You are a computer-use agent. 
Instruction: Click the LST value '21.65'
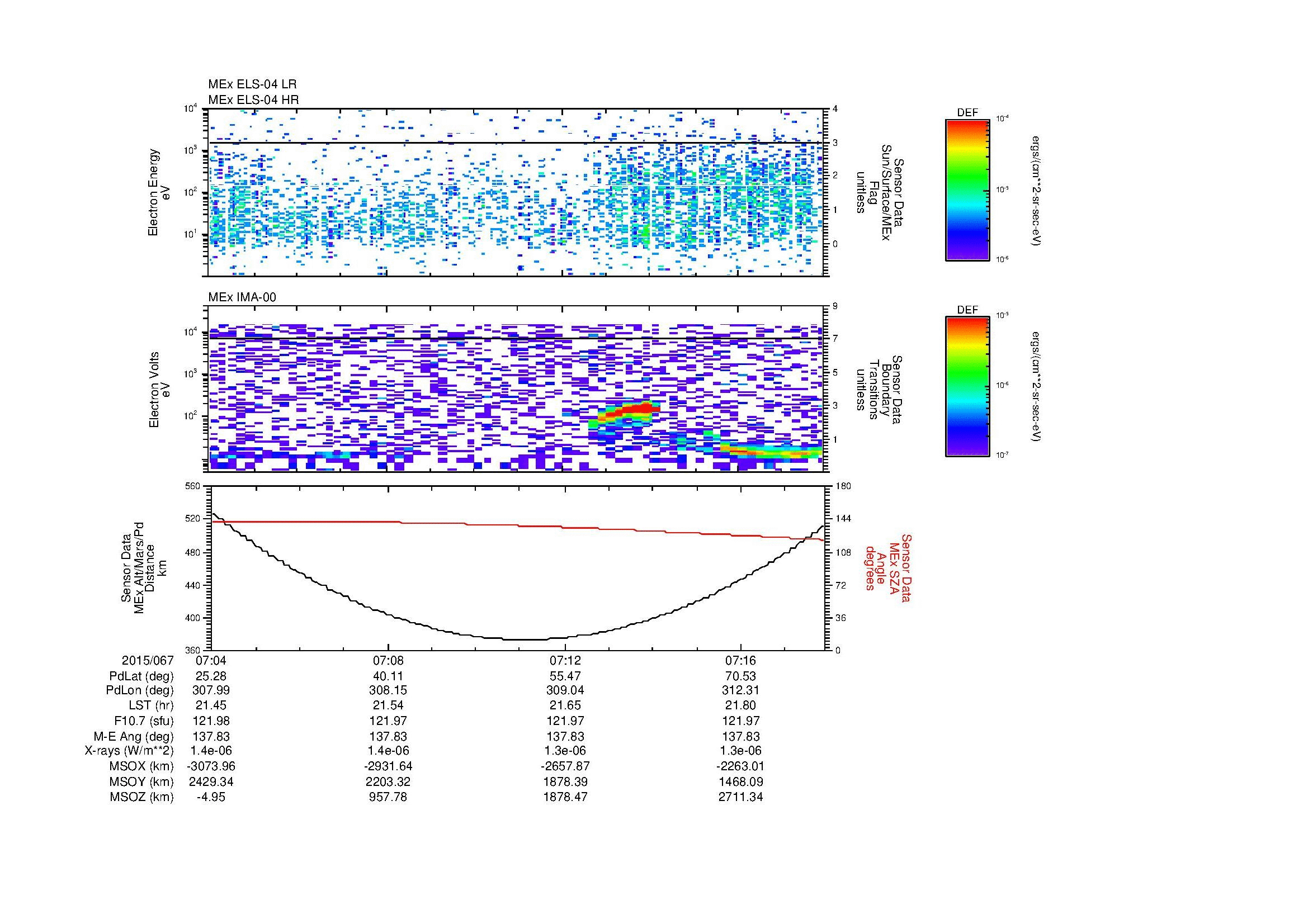(x=565, y=705)
